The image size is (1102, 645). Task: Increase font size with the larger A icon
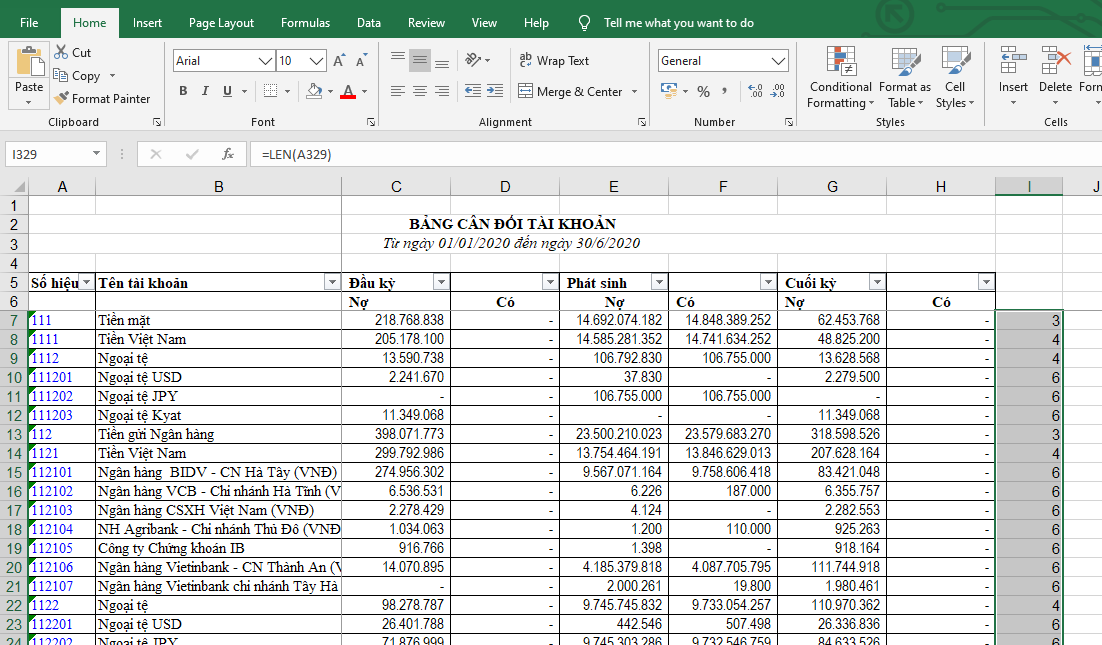pyautogui.click(x=339, y=61)
